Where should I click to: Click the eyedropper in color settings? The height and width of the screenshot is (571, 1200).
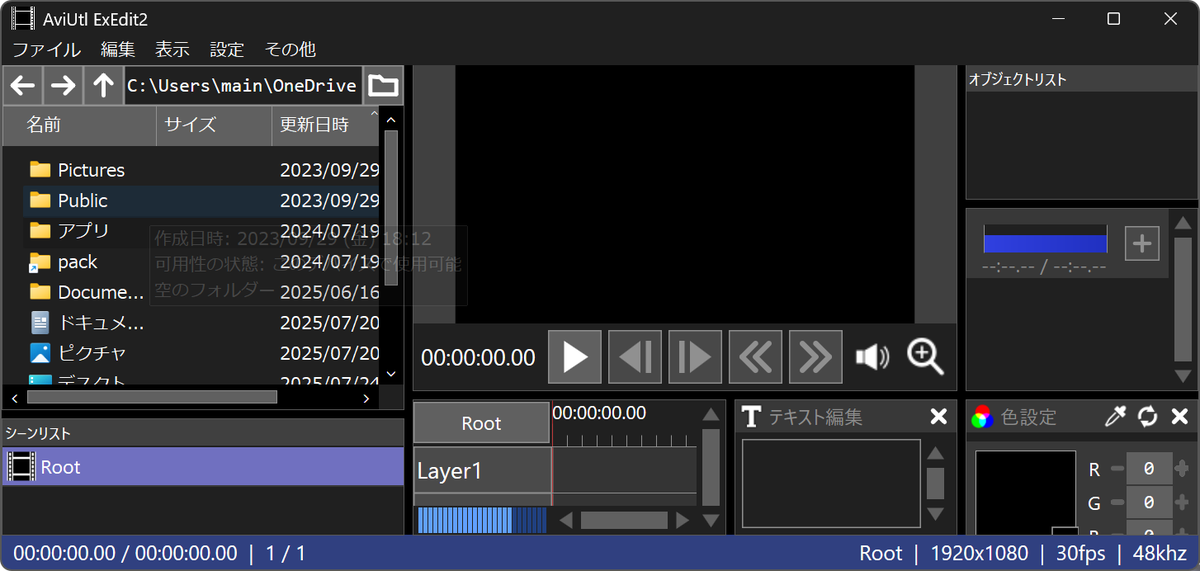pos(1115,417)
